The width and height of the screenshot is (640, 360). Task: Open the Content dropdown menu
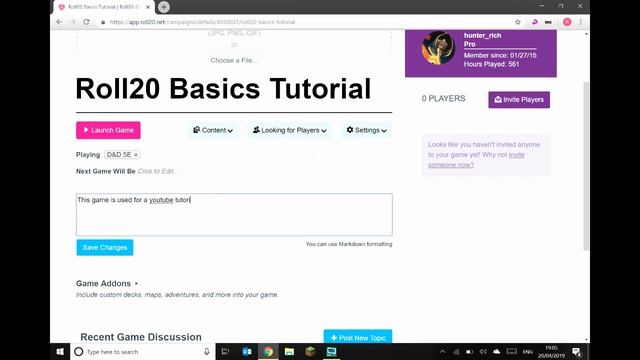(x=213, y=130)
